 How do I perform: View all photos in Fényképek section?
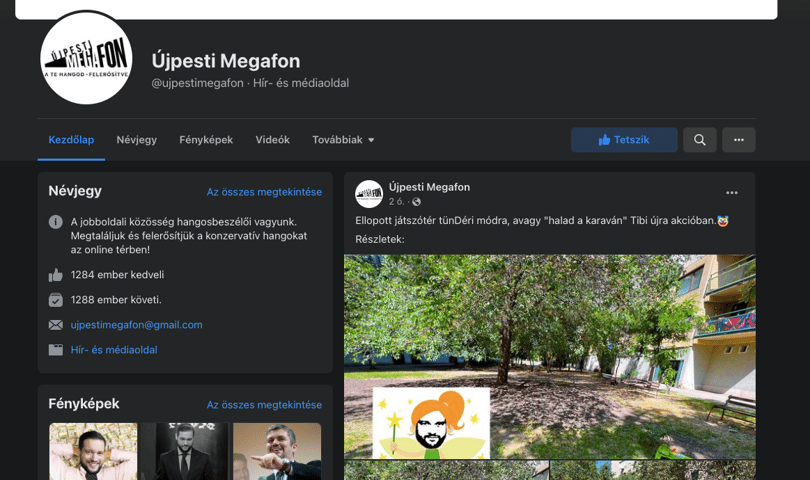(264, 405)
